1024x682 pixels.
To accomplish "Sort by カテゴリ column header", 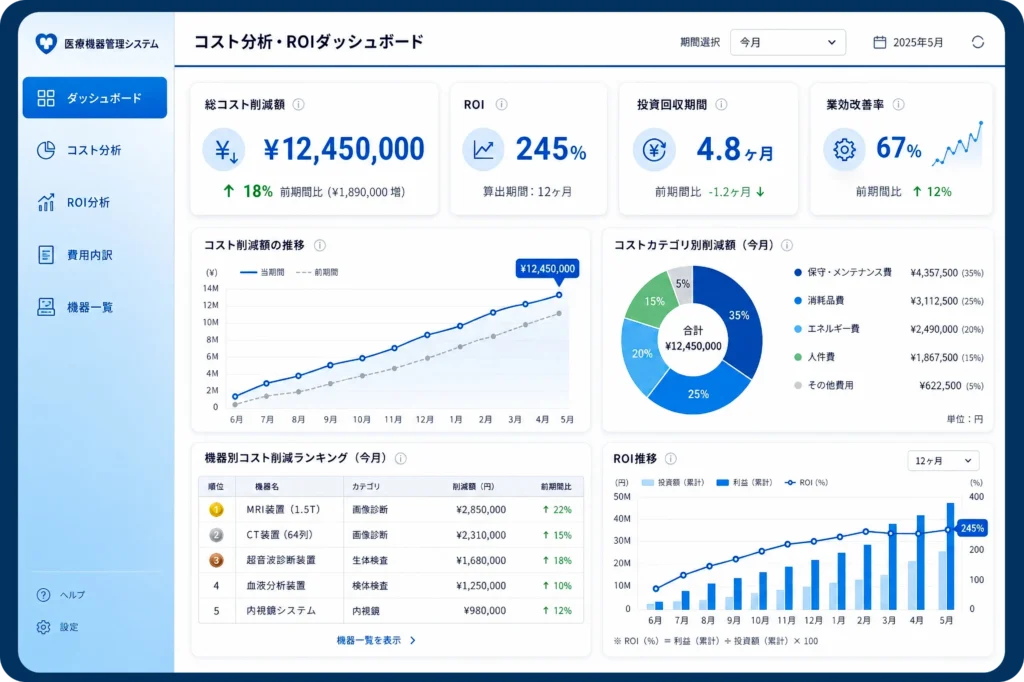I will tap(366, 487).
